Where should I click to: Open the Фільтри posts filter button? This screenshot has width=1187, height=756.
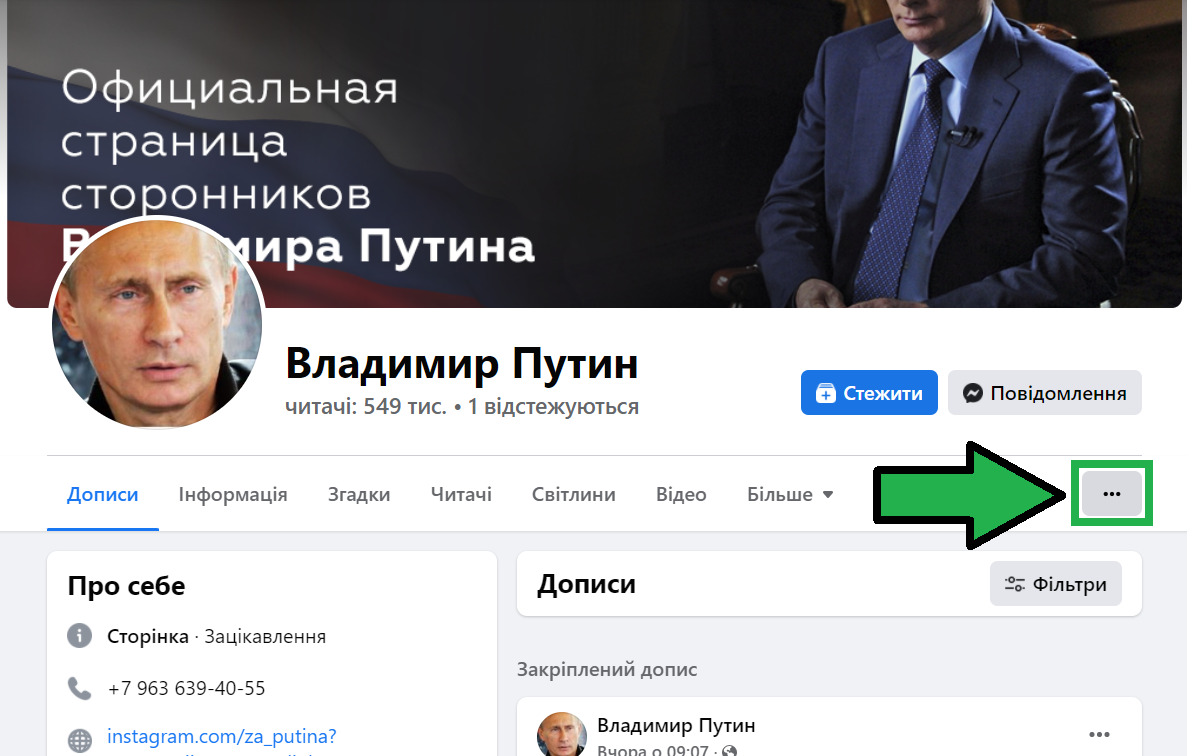pos(1055,583)
